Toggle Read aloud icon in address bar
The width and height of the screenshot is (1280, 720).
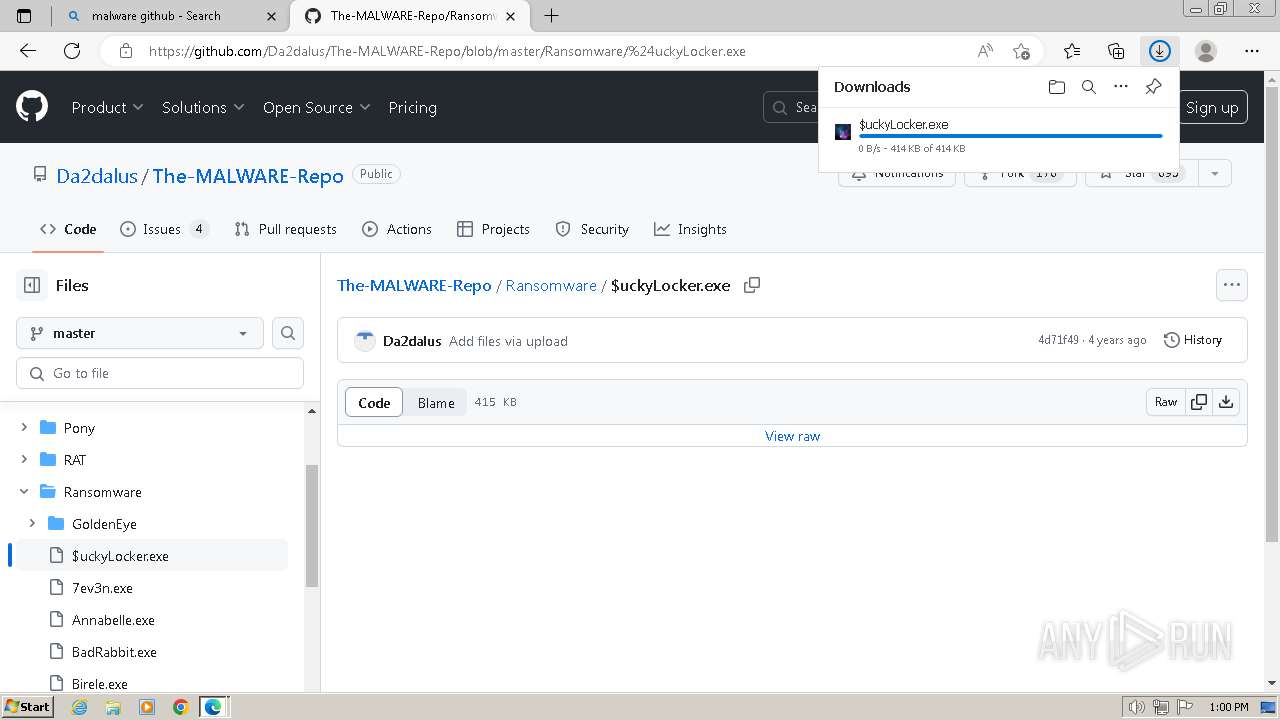point(985,51)
